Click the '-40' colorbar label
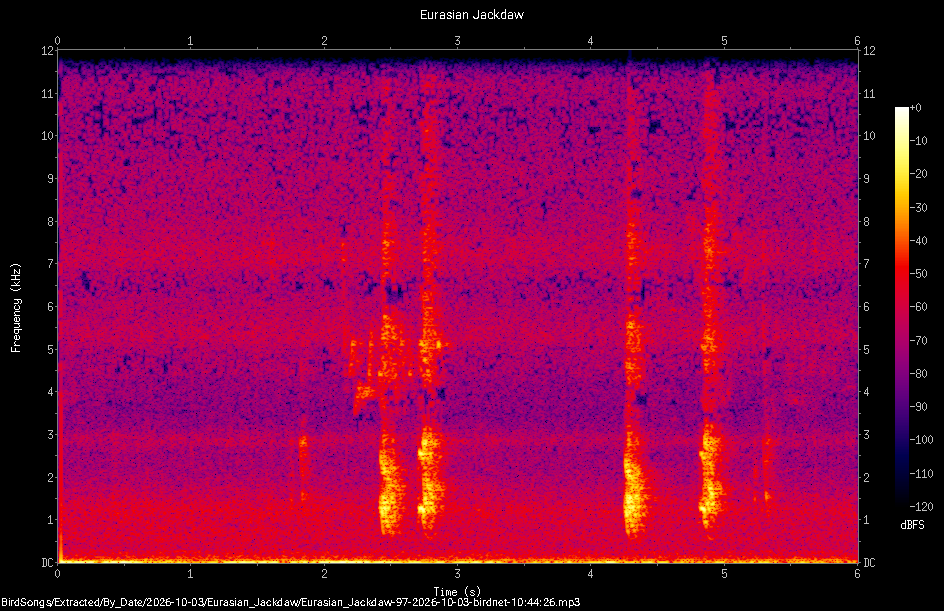Screen dimensions: 944x611 [x=918, y=241]
